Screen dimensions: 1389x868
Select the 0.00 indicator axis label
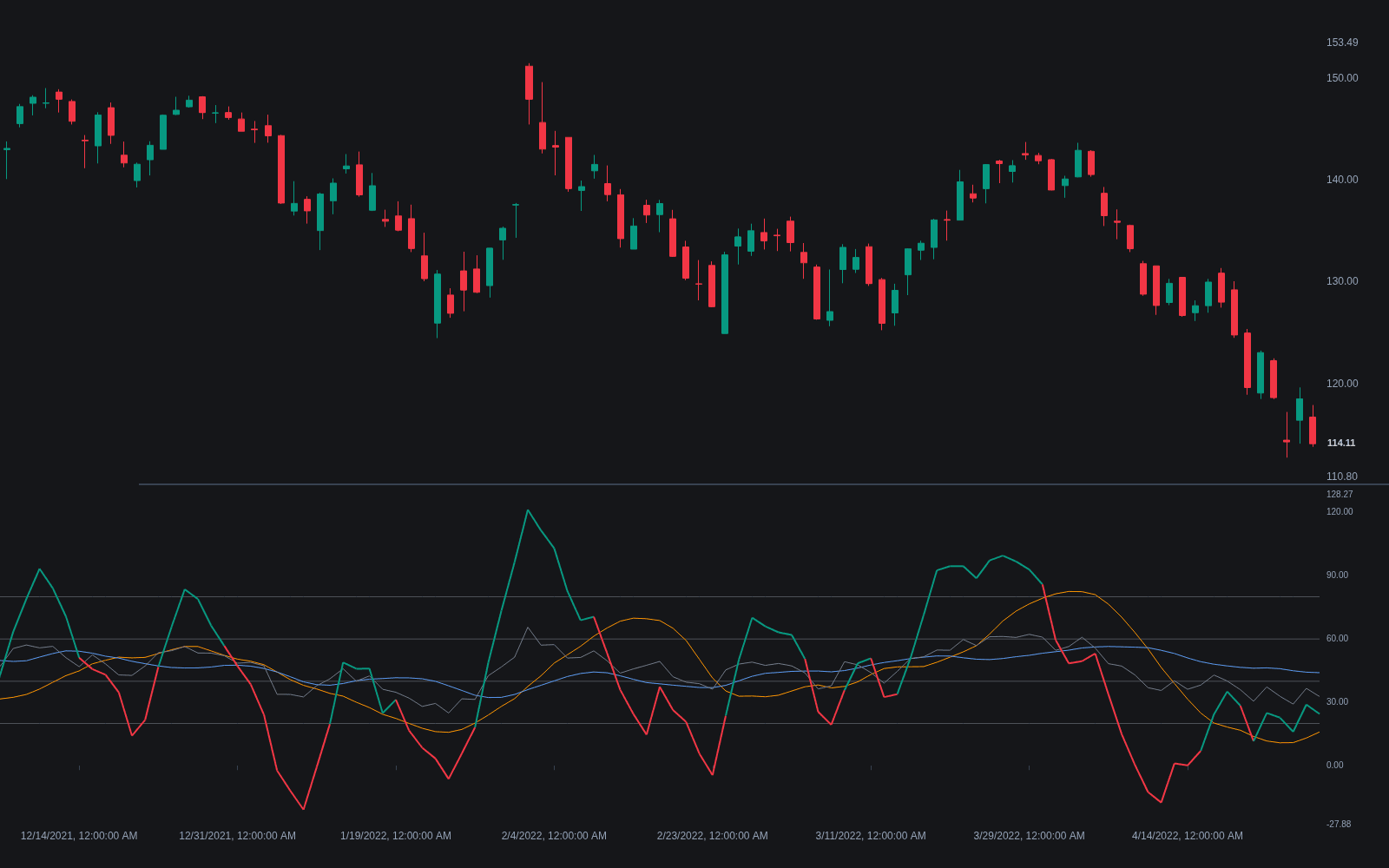[x=1335, y=766]
